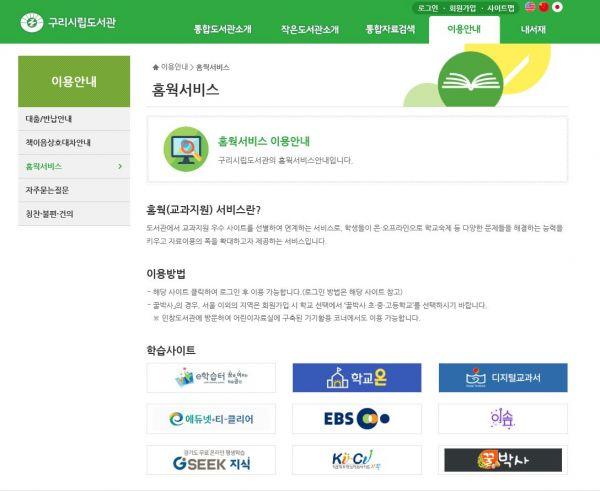Image resolution: width=600 pixels, height=491 pixels.
Task: Expand the 홈웍서비스 sidebar chevron
Action: pyautogui.click(x=120, y=166)
